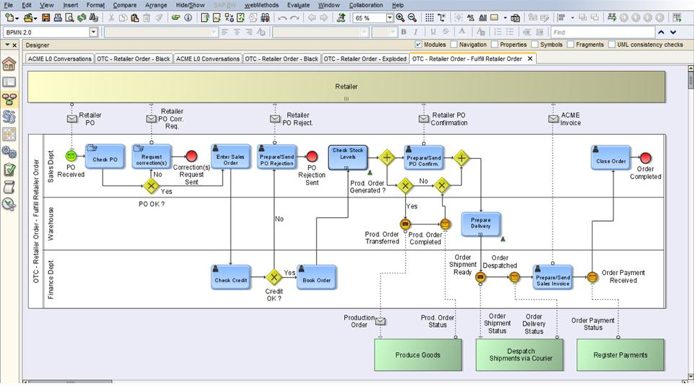This screenshot has height=386, width=694.
Task: Open the webMethods menu
Action: [x=262, y=5]
